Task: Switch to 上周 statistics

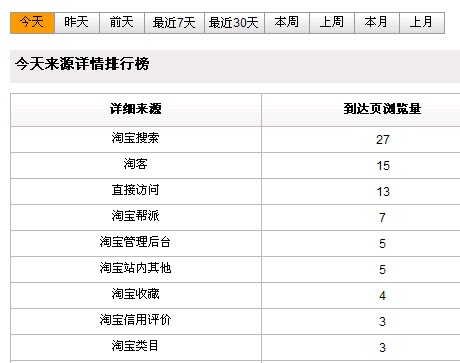Action: (332, 23)
